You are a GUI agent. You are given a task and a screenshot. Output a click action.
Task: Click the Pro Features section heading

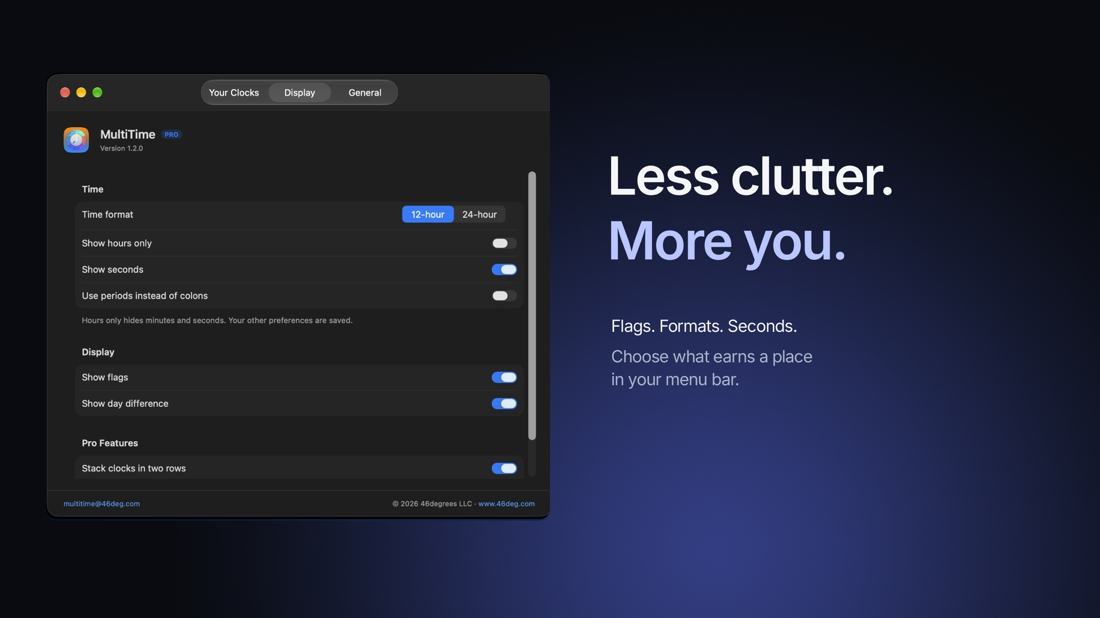[x=109, y=443]
